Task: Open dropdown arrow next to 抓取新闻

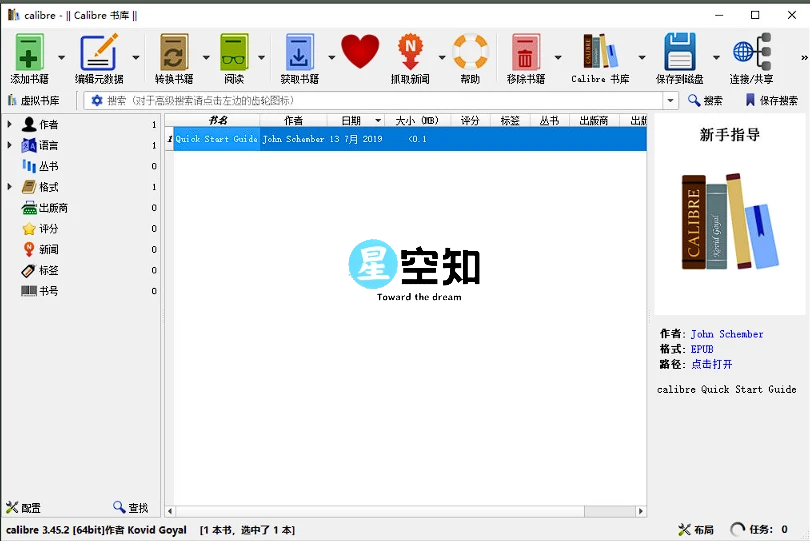Action: tap(442, 57)
